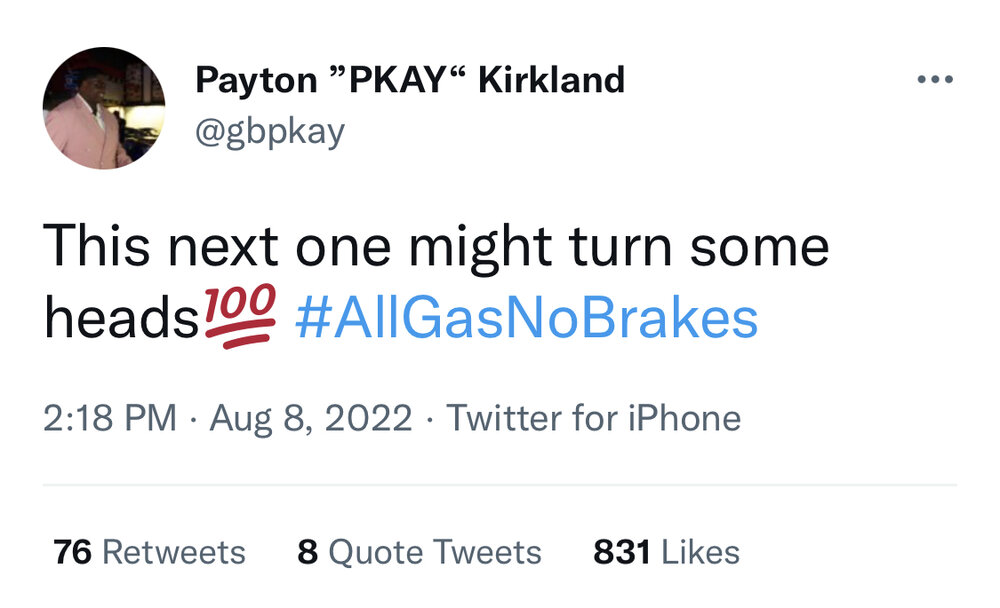Click the quoted nickname PKAY

398,79
